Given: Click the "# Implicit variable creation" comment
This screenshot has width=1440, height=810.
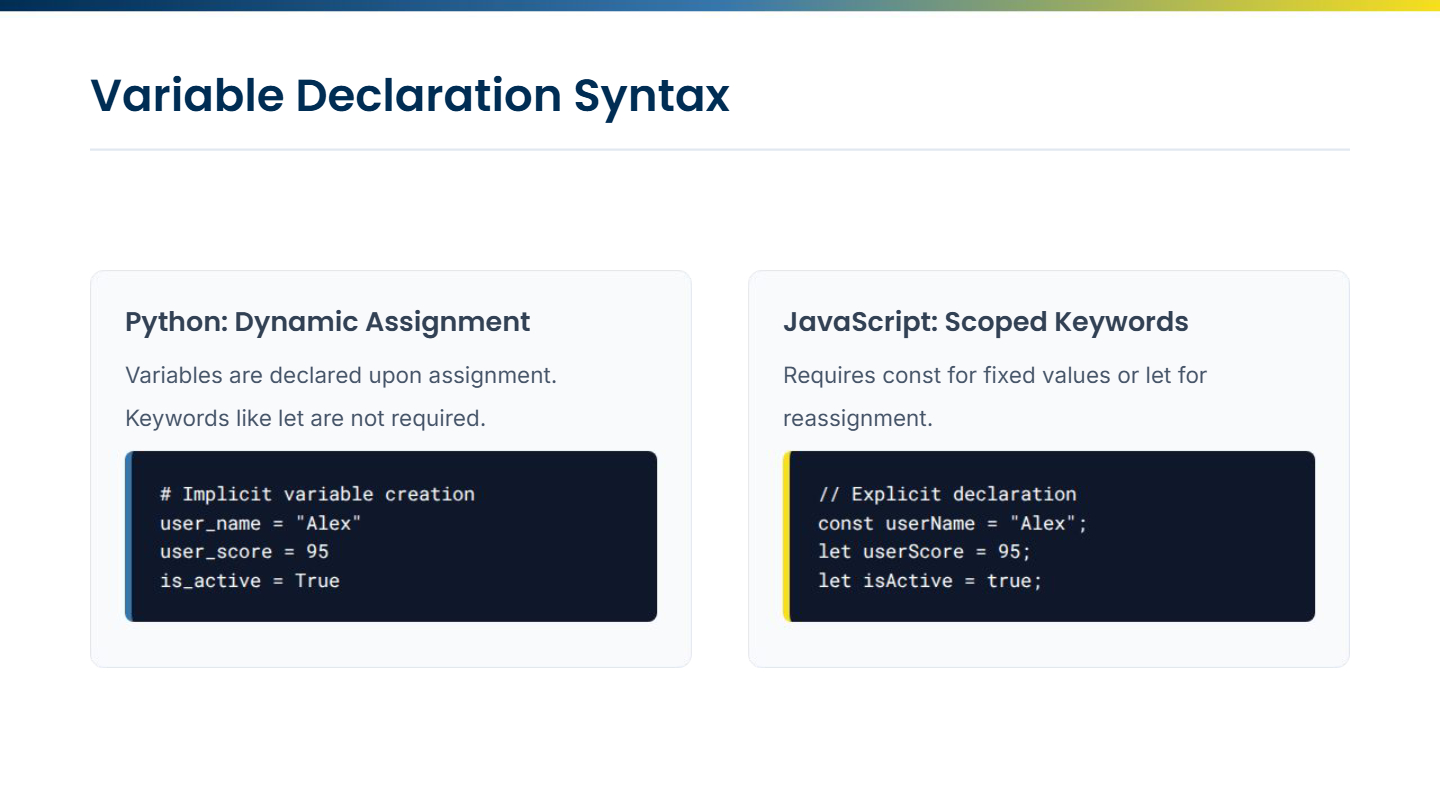Looking at the screenshot, I should point(317,494).
